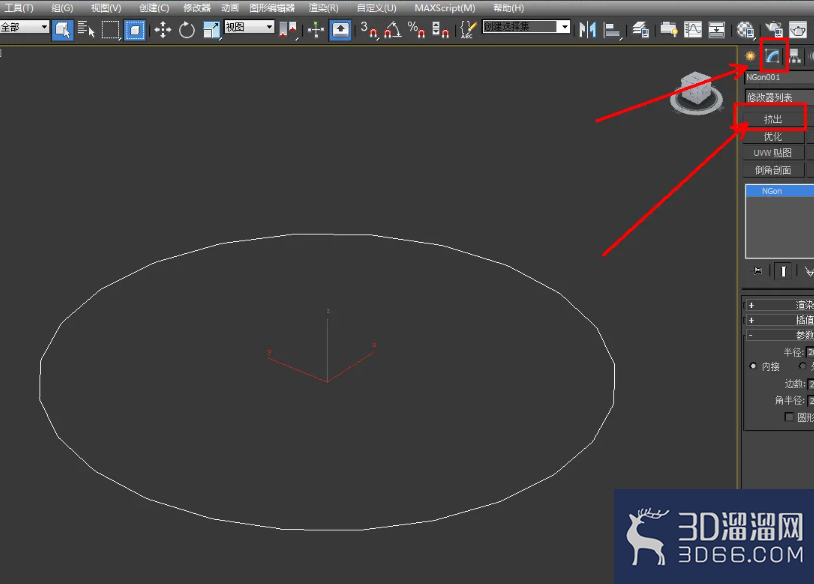Toggle Percent Snap
Screen dimensions: 814x584
click(x=416, y=30)
